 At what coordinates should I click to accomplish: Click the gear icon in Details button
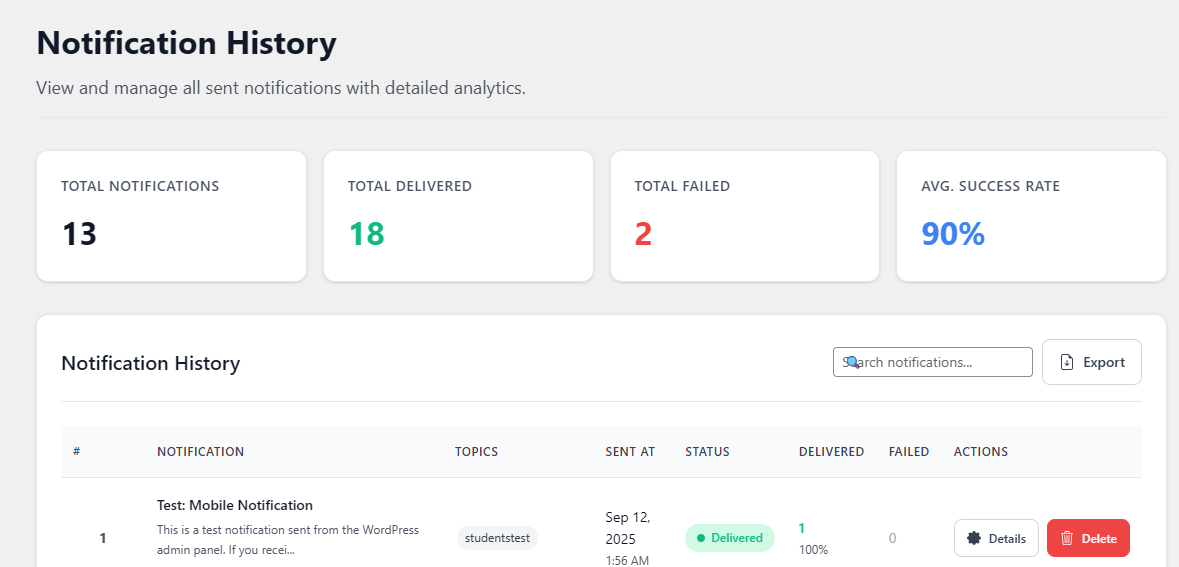(x=974, y=538)
